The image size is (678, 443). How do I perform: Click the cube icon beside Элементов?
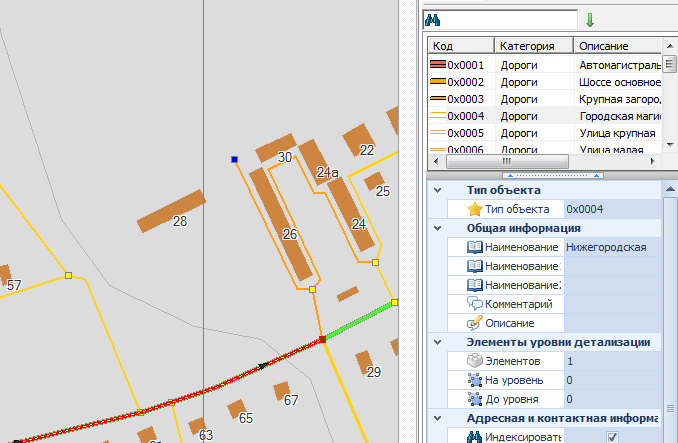pos(474,361)
